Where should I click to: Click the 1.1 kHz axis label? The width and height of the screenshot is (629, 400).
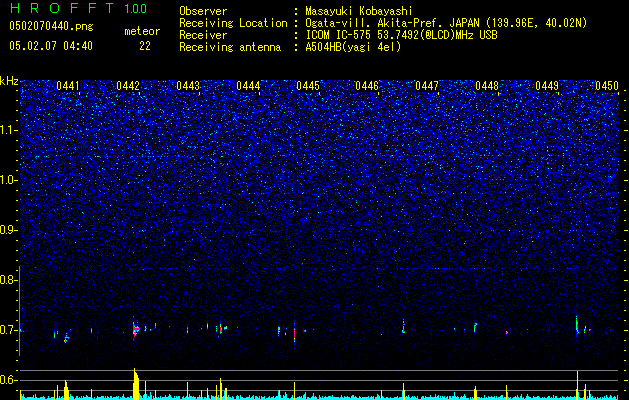click(x=9, y=130)
